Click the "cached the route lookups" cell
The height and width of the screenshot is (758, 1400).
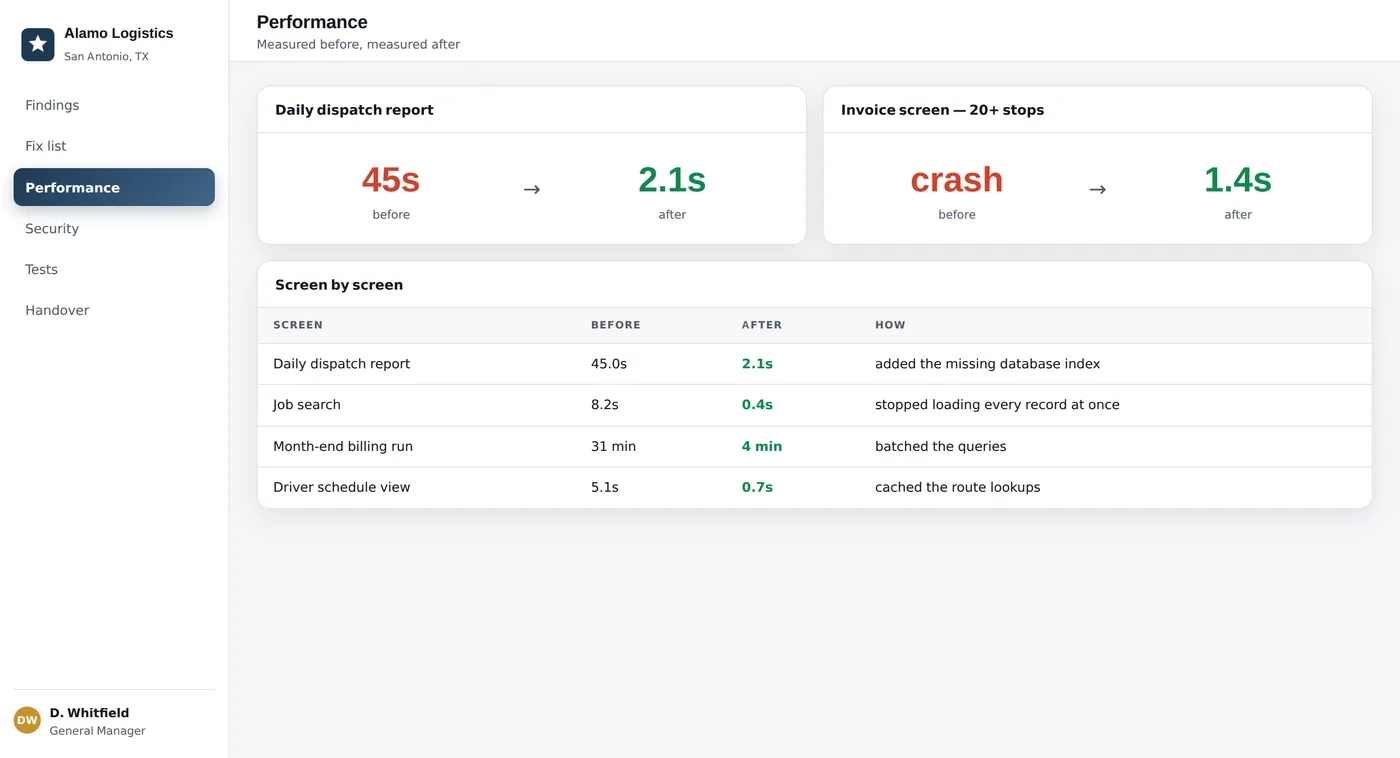click(x=958, y=488)
